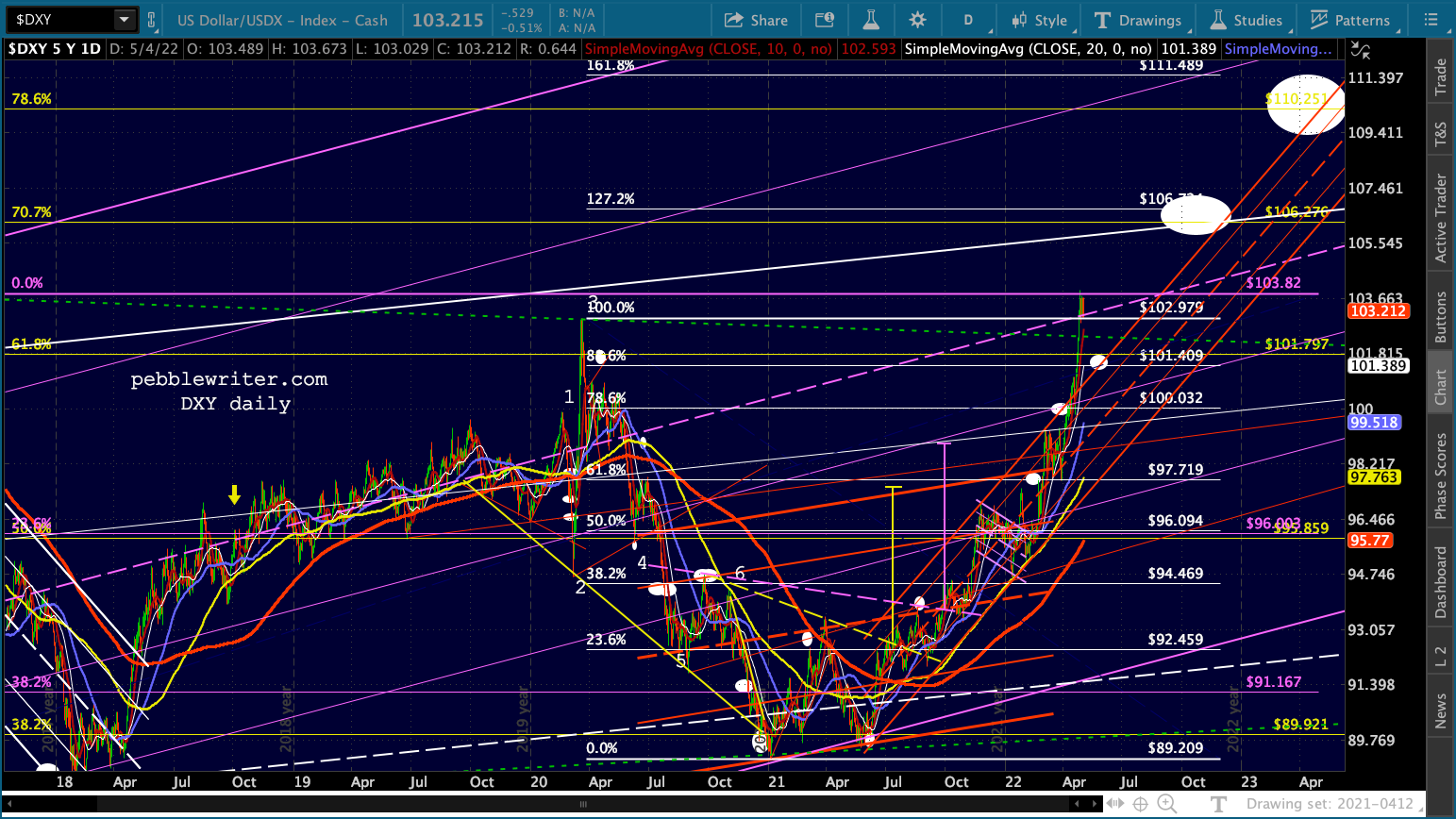The height and width of the screenshot is (819, 1456).
Task: Toggle the horizontal scale expand arrows icon
Action: tap(1114, 804)
